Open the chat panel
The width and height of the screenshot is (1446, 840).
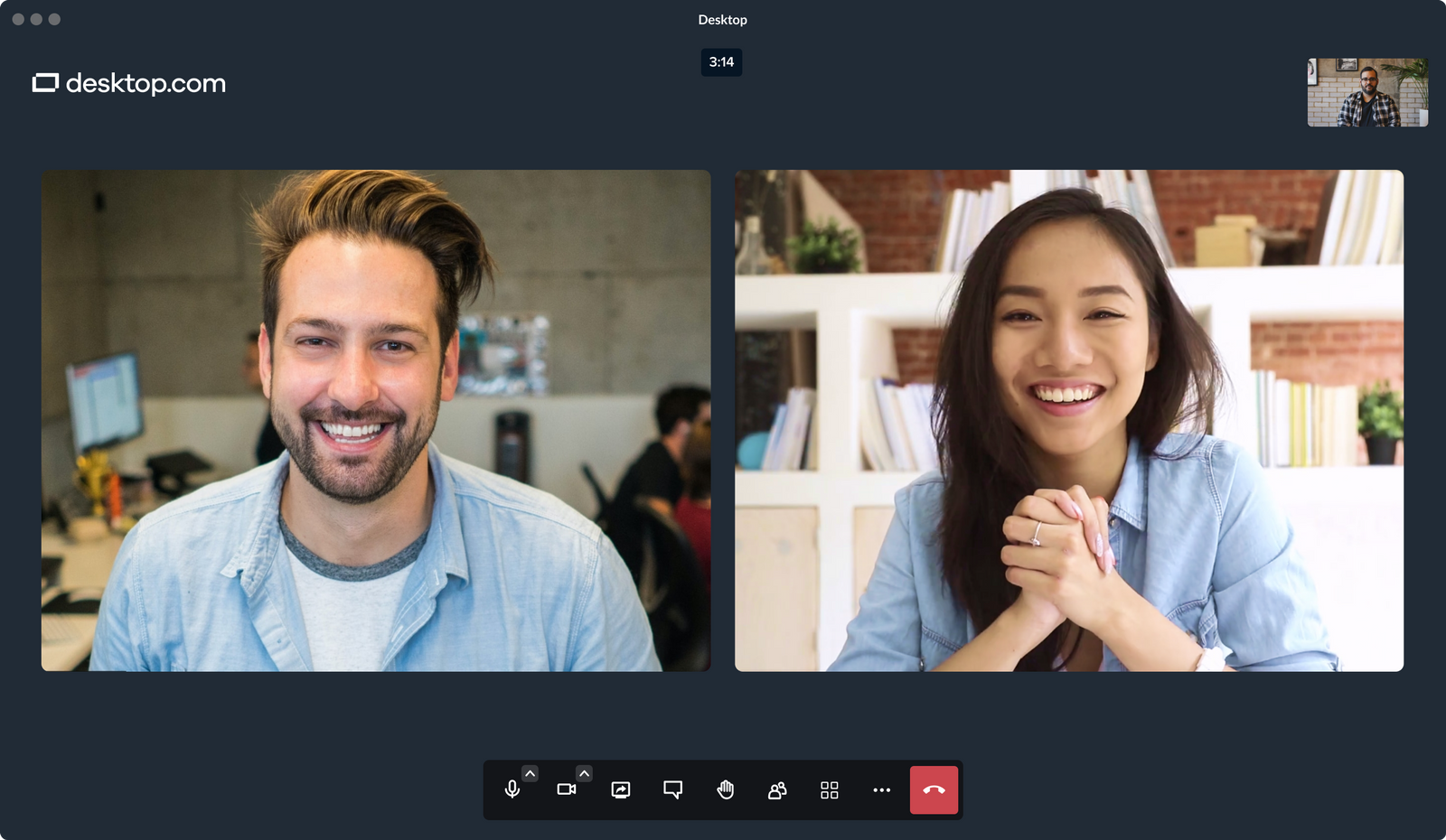pos(672,789)
